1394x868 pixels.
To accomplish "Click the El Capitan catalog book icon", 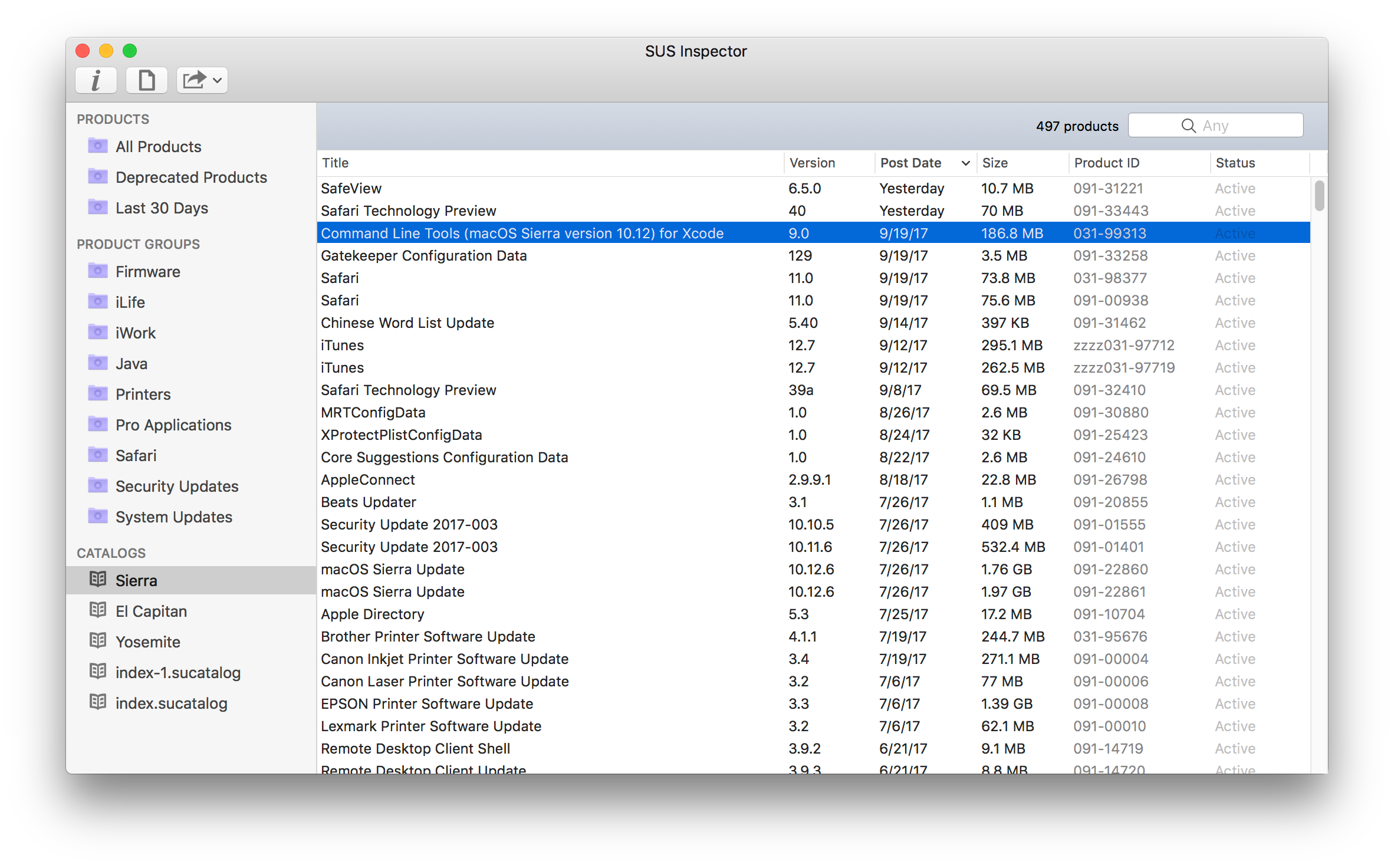I will tap(98, 610).
